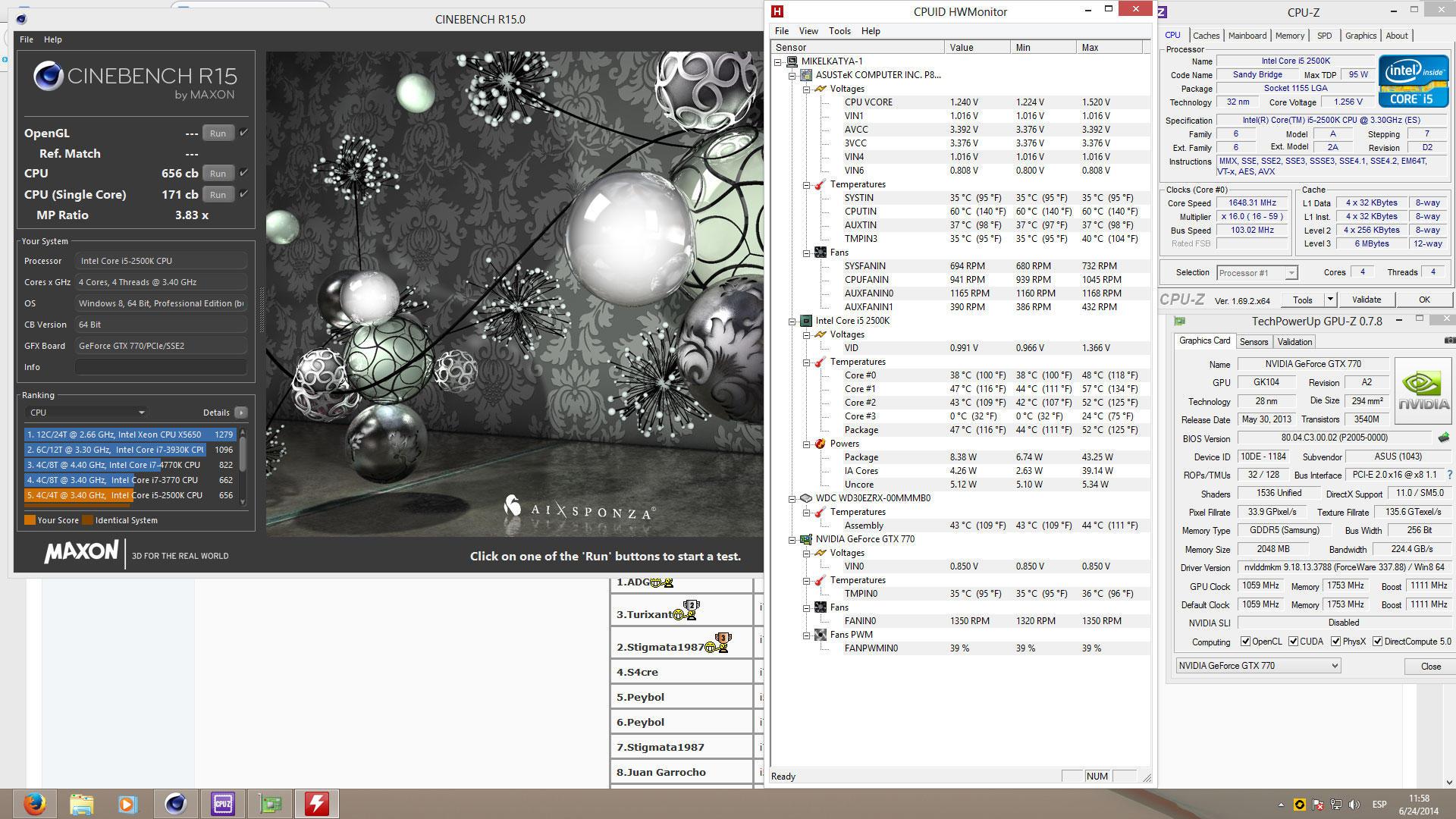Open the Tools menu in HWMonitor
The width and height of the screenshot is (1456, 819).
pyautogui.click(x=839, y=31)
